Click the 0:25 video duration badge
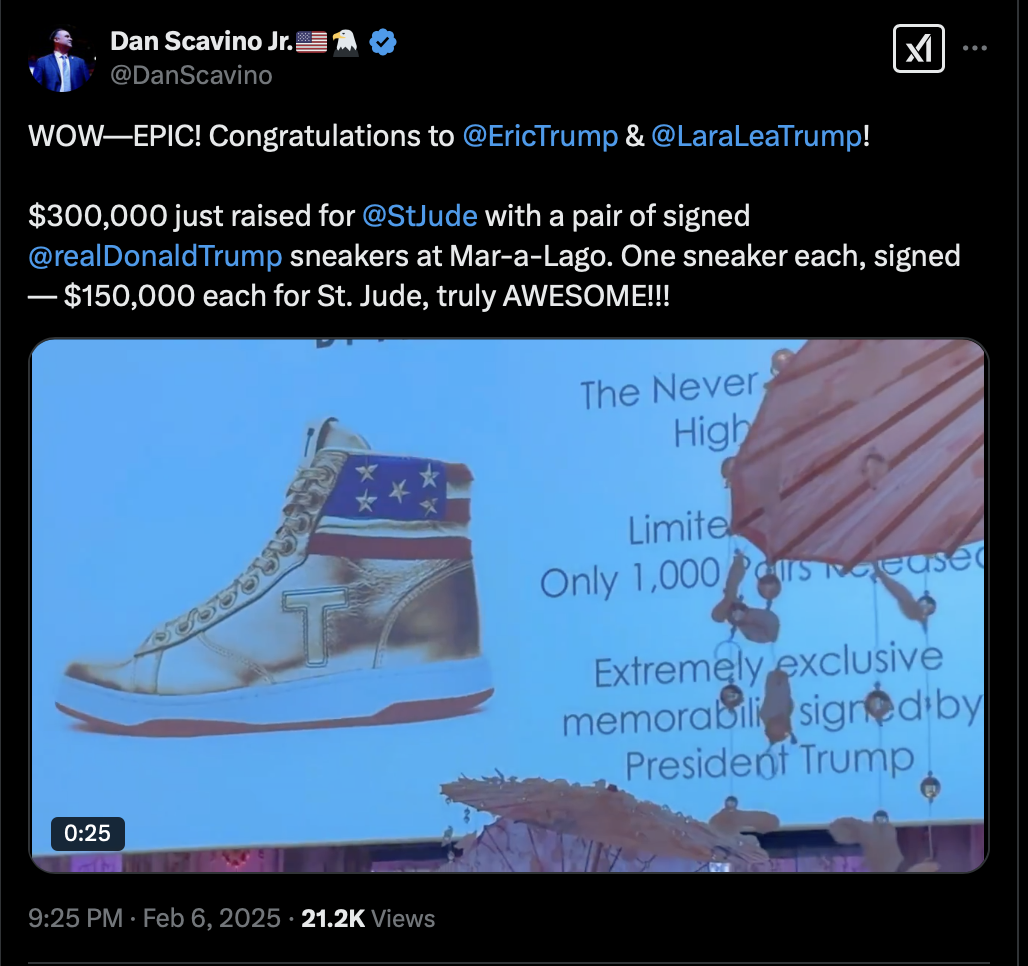Viewport: 1028px width, 966px height. (87, 834)
